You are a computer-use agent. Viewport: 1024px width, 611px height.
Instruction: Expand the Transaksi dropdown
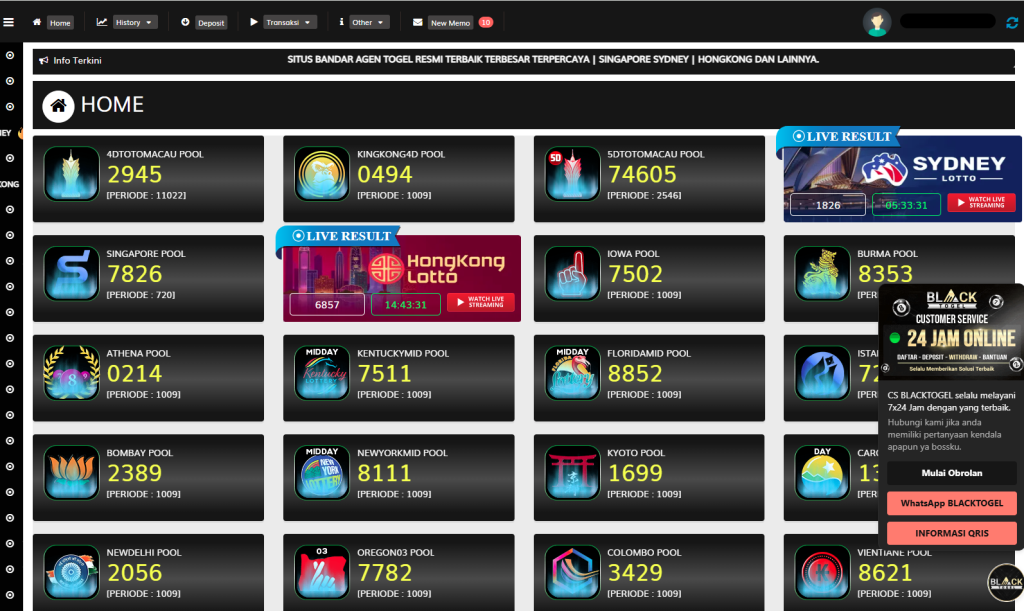(290, 23)
